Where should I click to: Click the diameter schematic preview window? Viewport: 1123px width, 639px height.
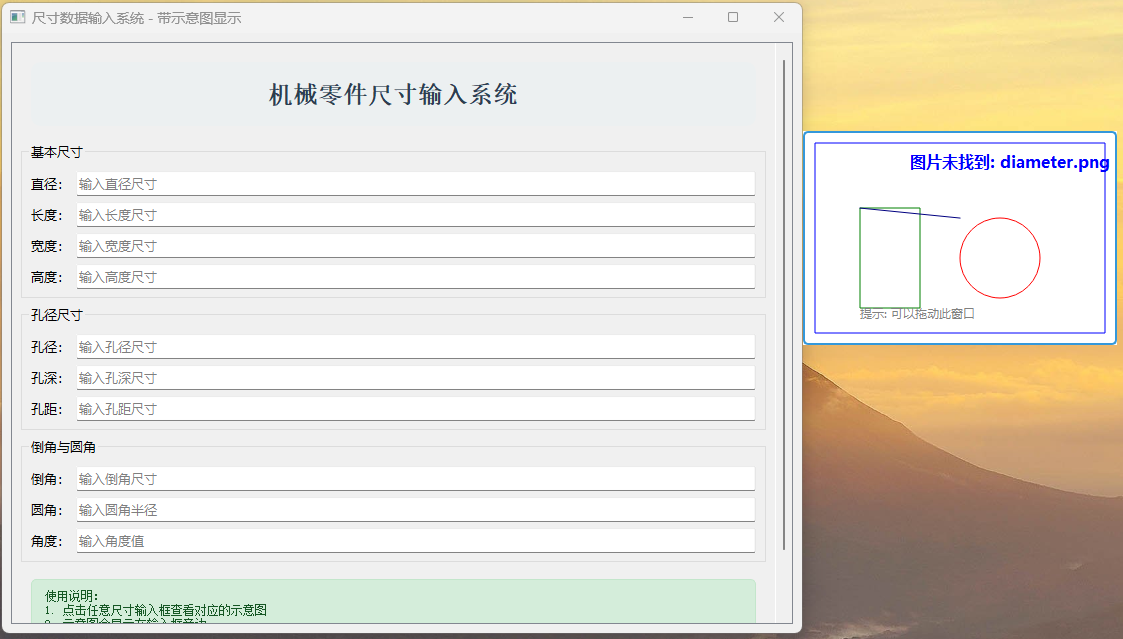pos(960,238)
